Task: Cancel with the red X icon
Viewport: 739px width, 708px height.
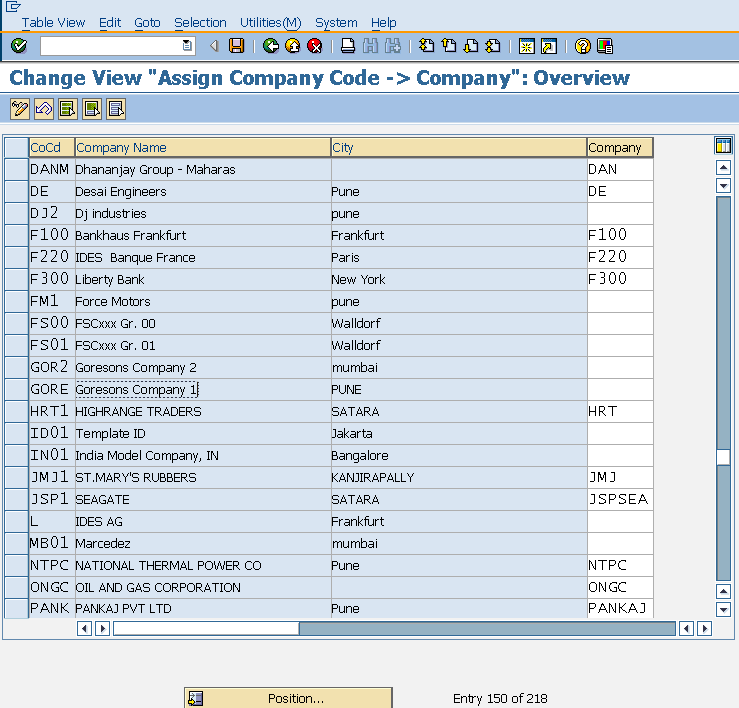Action: click(314, 46)
